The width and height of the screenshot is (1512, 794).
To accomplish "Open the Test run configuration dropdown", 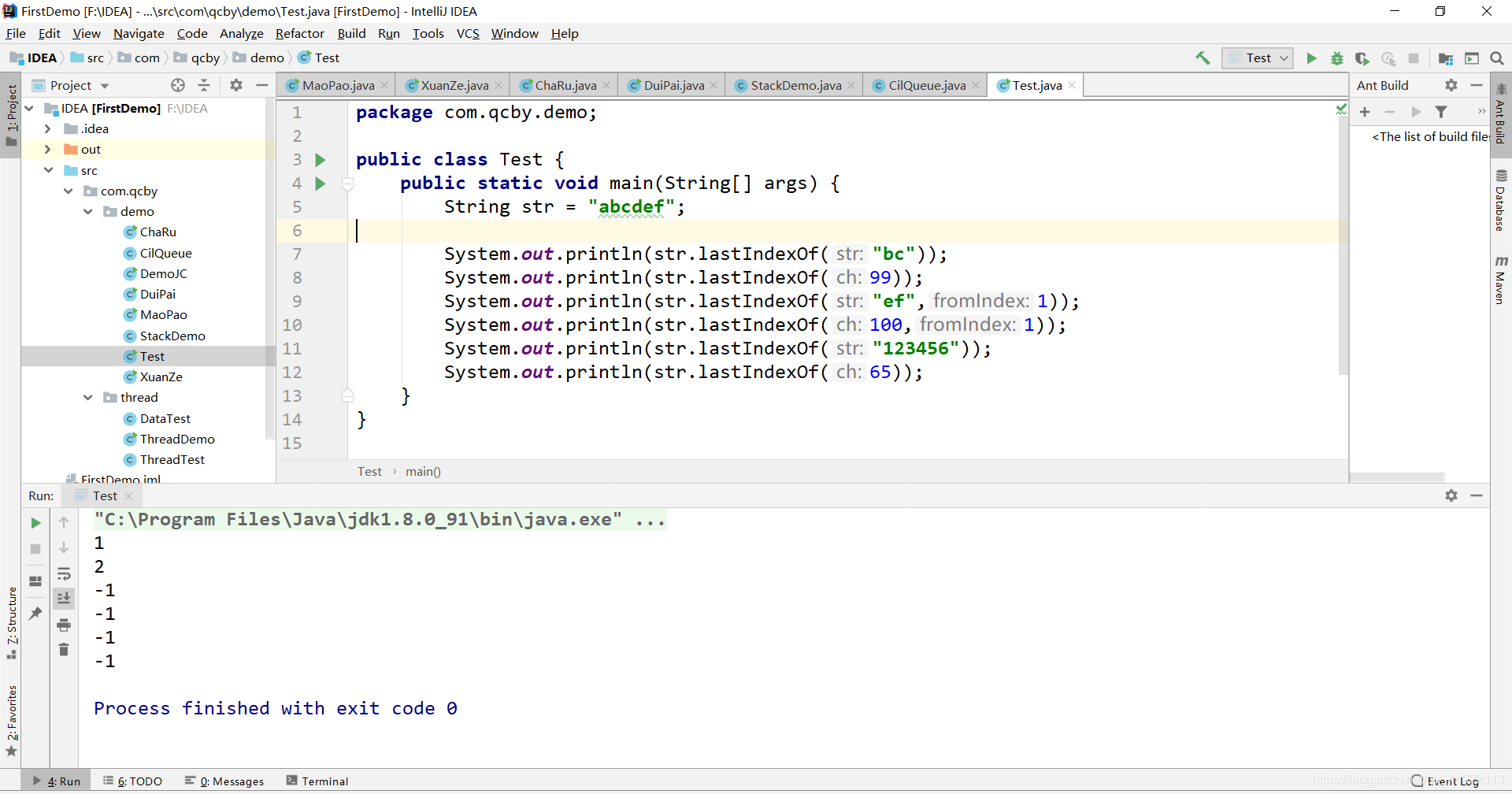I will click(1258, 58).
